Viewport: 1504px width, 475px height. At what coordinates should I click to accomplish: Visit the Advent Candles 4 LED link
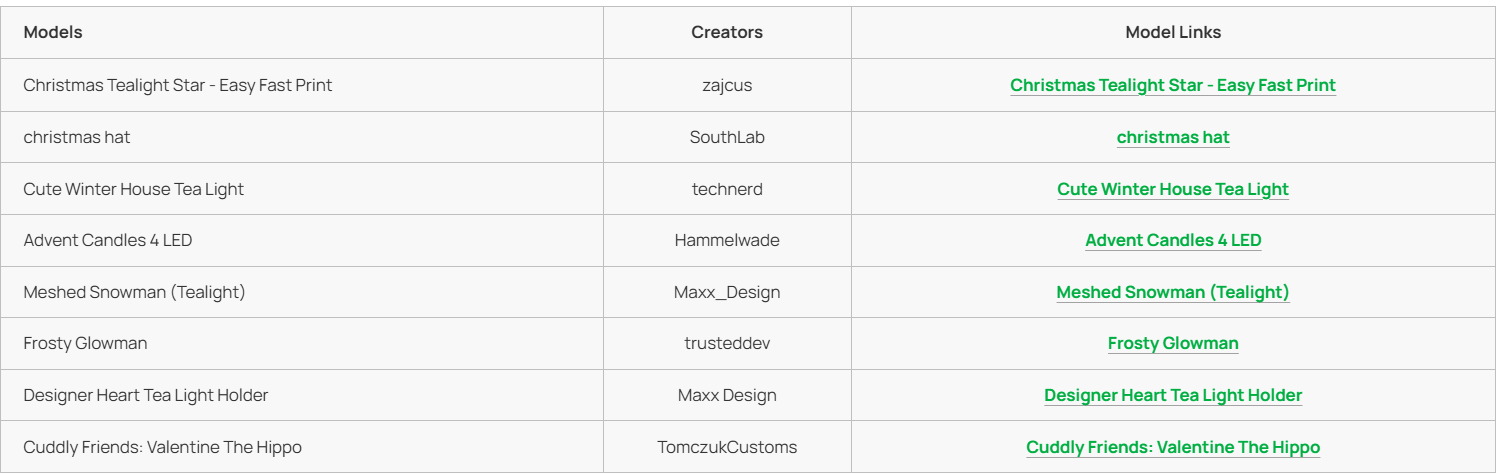[x=1173, y=240]
